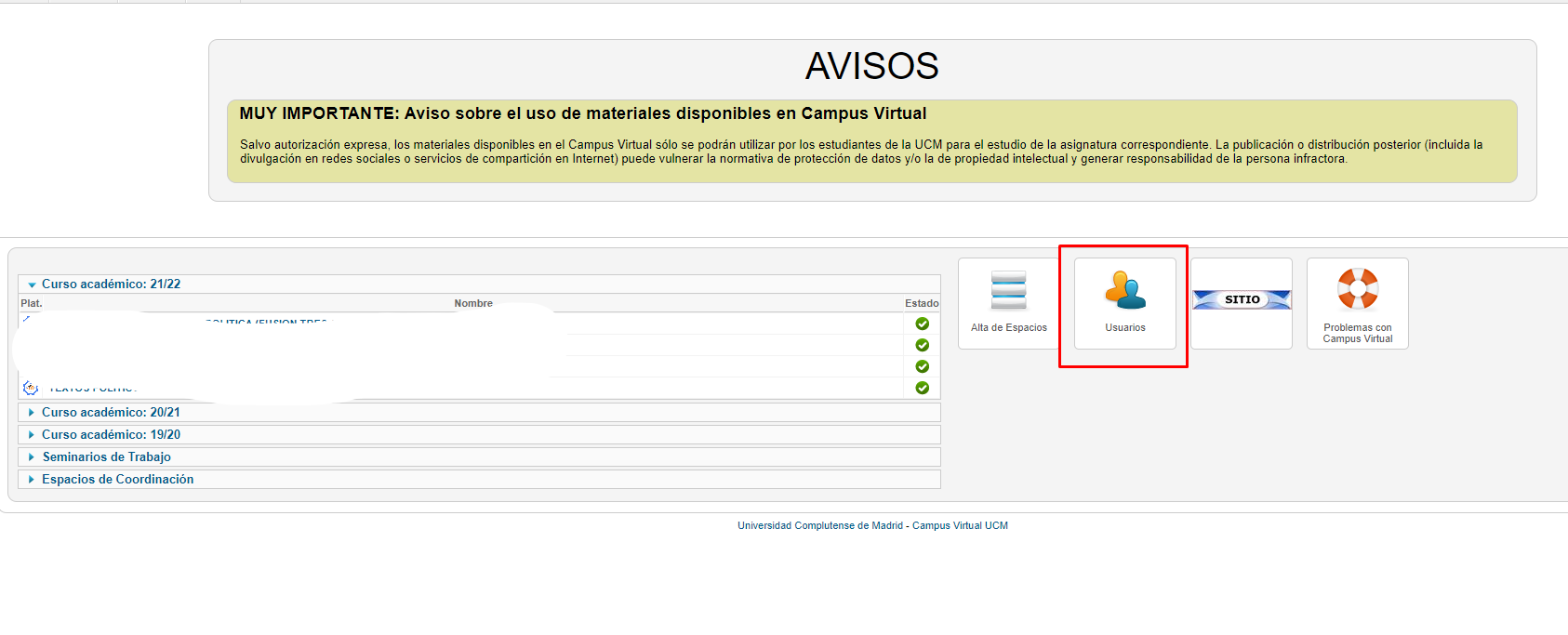Click the Usuarios label text

tap(1124, 327)
